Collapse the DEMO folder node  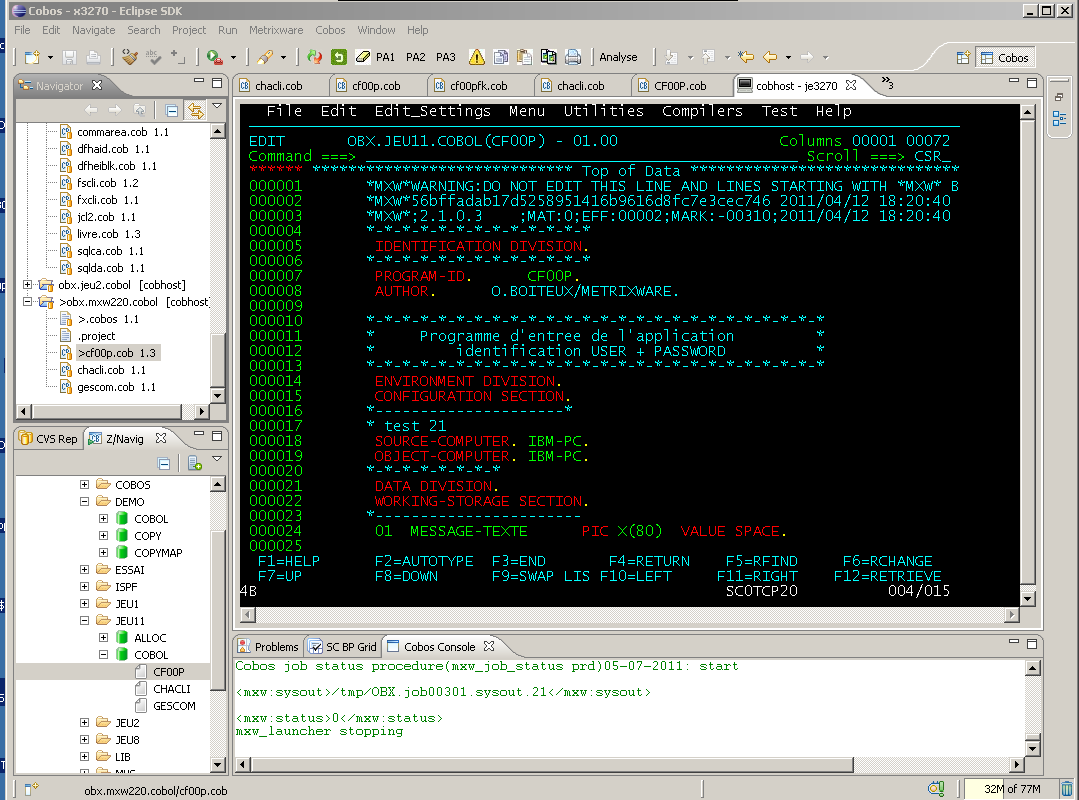pos(84,502)
